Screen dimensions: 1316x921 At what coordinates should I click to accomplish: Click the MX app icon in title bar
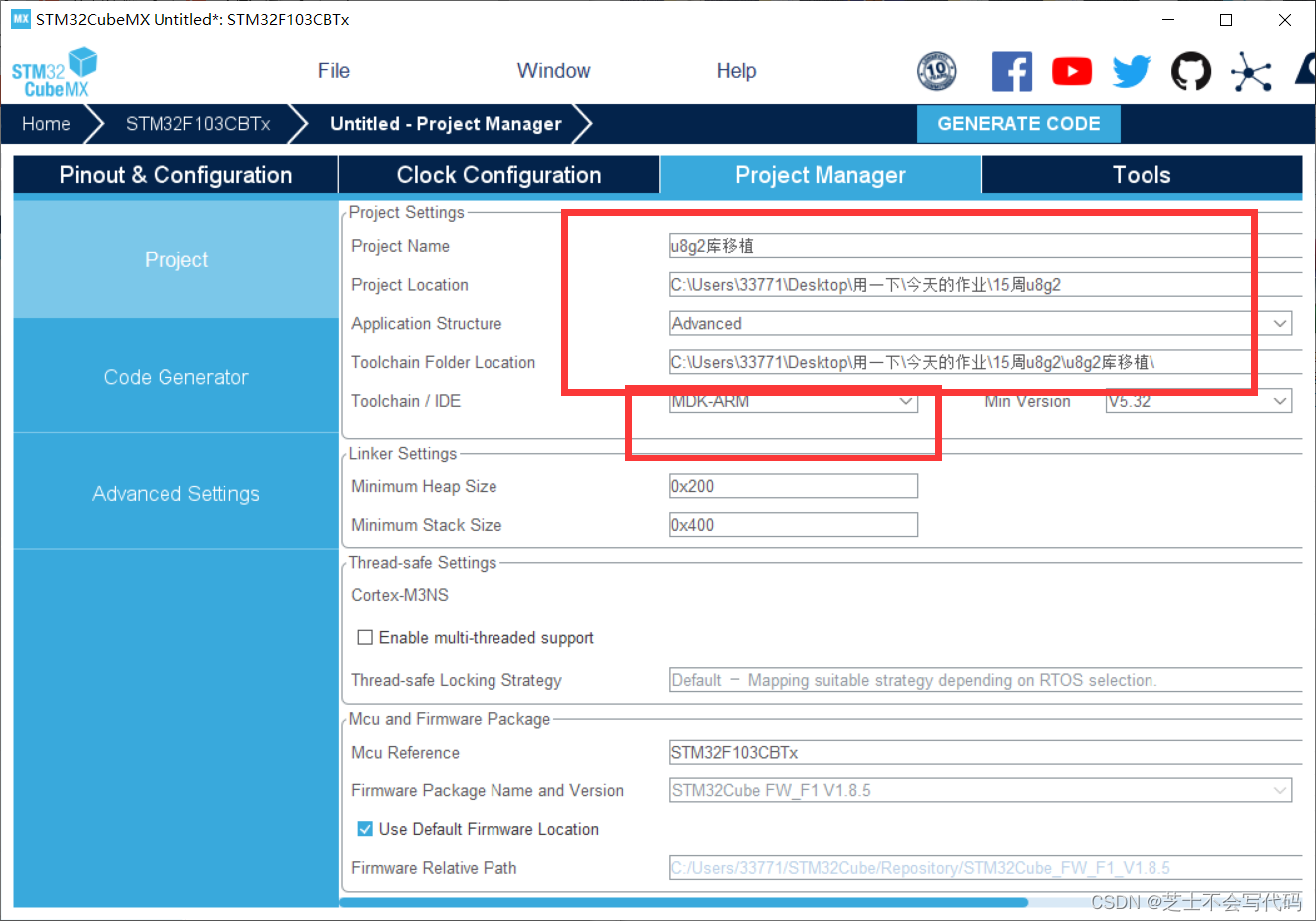pyautogui.click(x=21, y=19)
